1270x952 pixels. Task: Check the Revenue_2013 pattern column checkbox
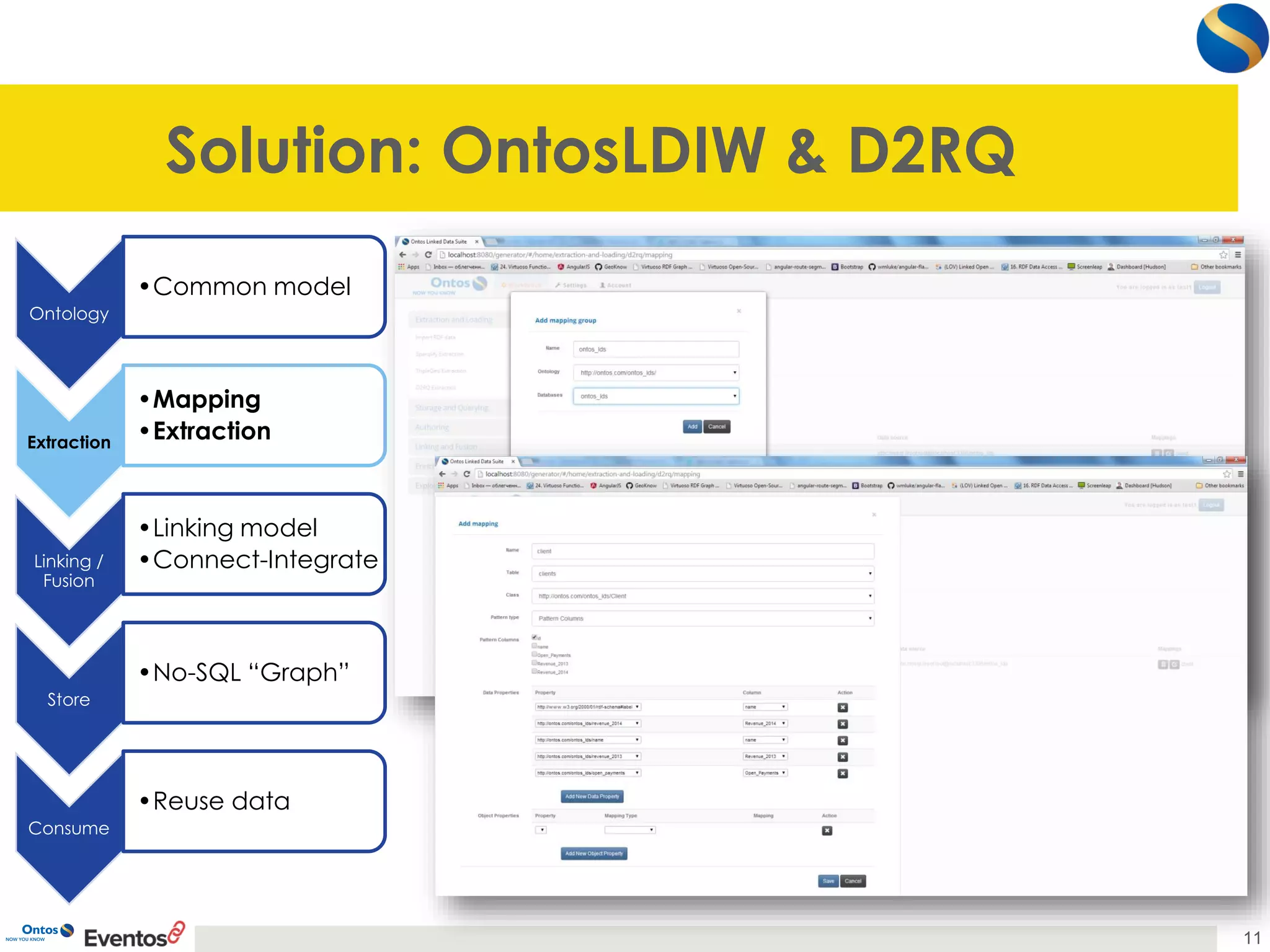(x=535, y=663)
